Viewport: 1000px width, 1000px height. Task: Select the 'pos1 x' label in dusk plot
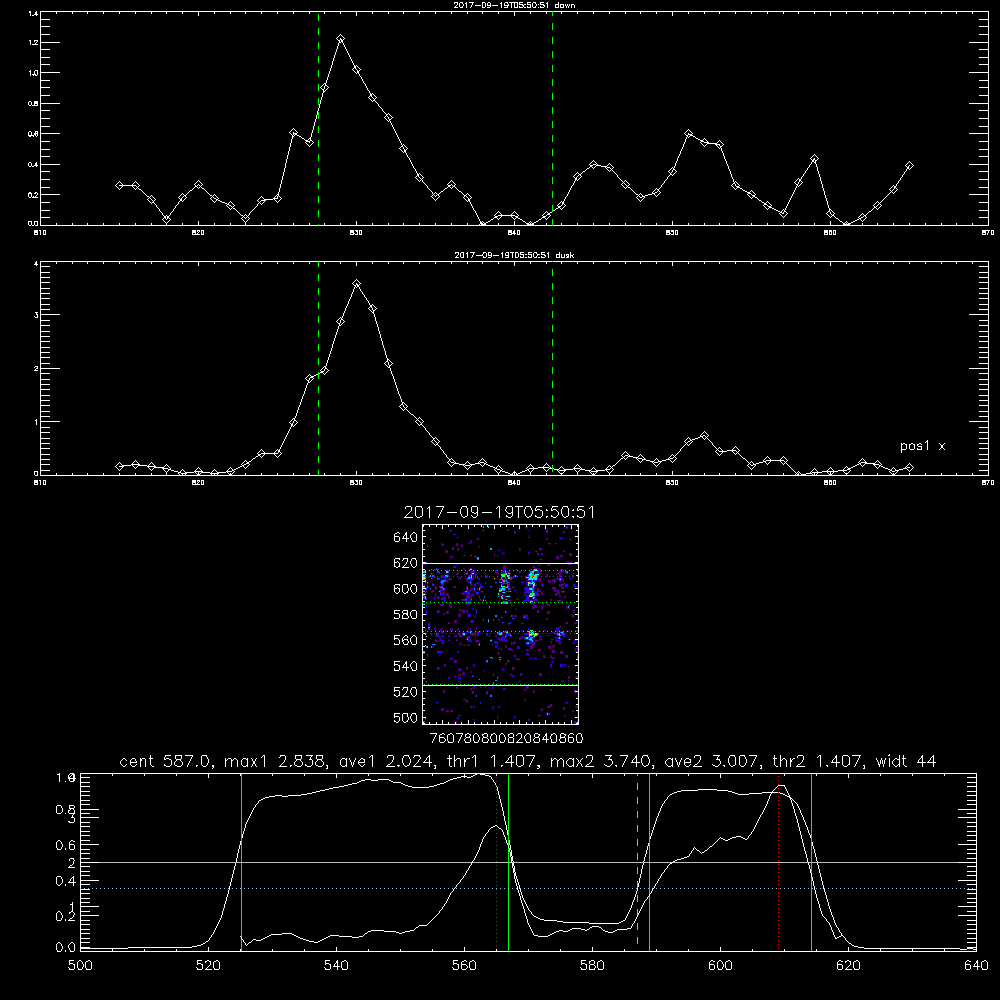click(922, 446)
